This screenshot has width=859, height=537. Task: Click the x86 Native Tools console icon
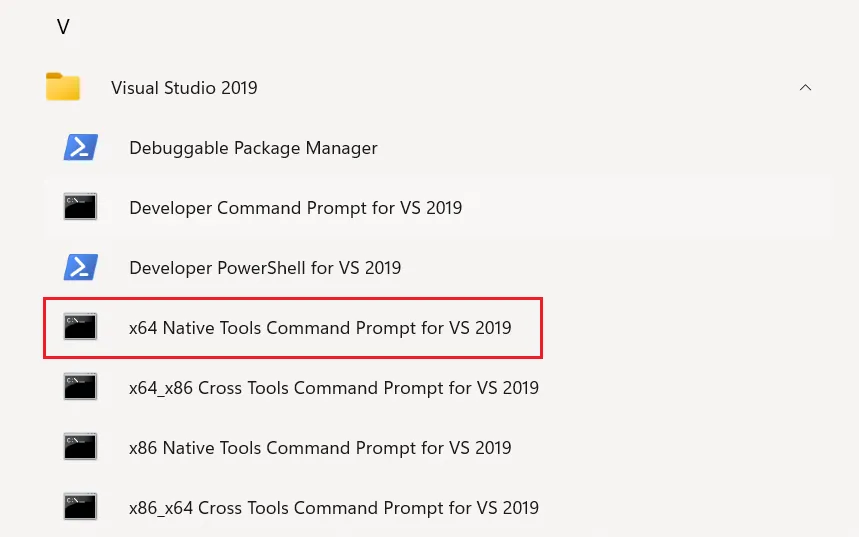pyautogui.click(x=81, y=447)
